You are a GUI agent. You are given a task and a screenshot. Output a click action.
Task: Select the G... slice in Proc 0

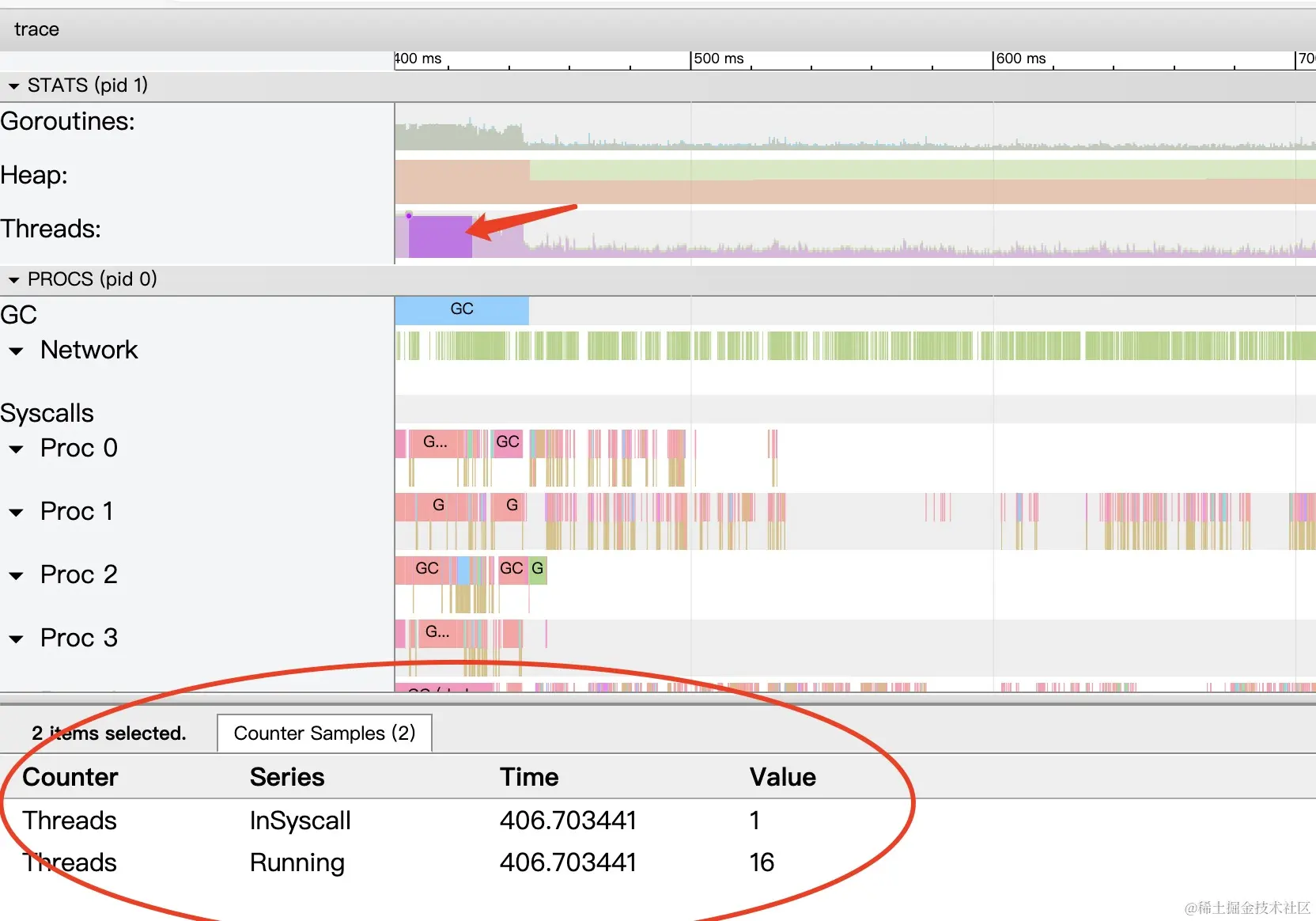(x=435, y=442)
